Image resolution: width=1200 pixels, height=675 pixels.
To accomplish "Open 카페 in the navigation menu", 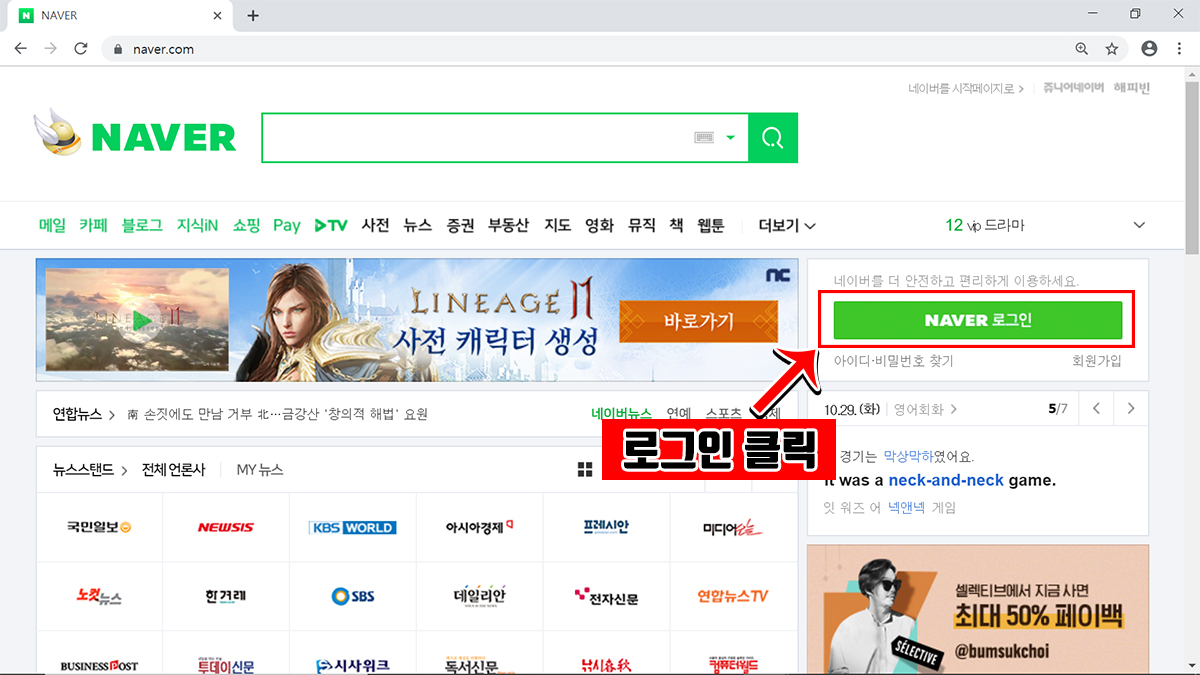I will coord(93,225).
